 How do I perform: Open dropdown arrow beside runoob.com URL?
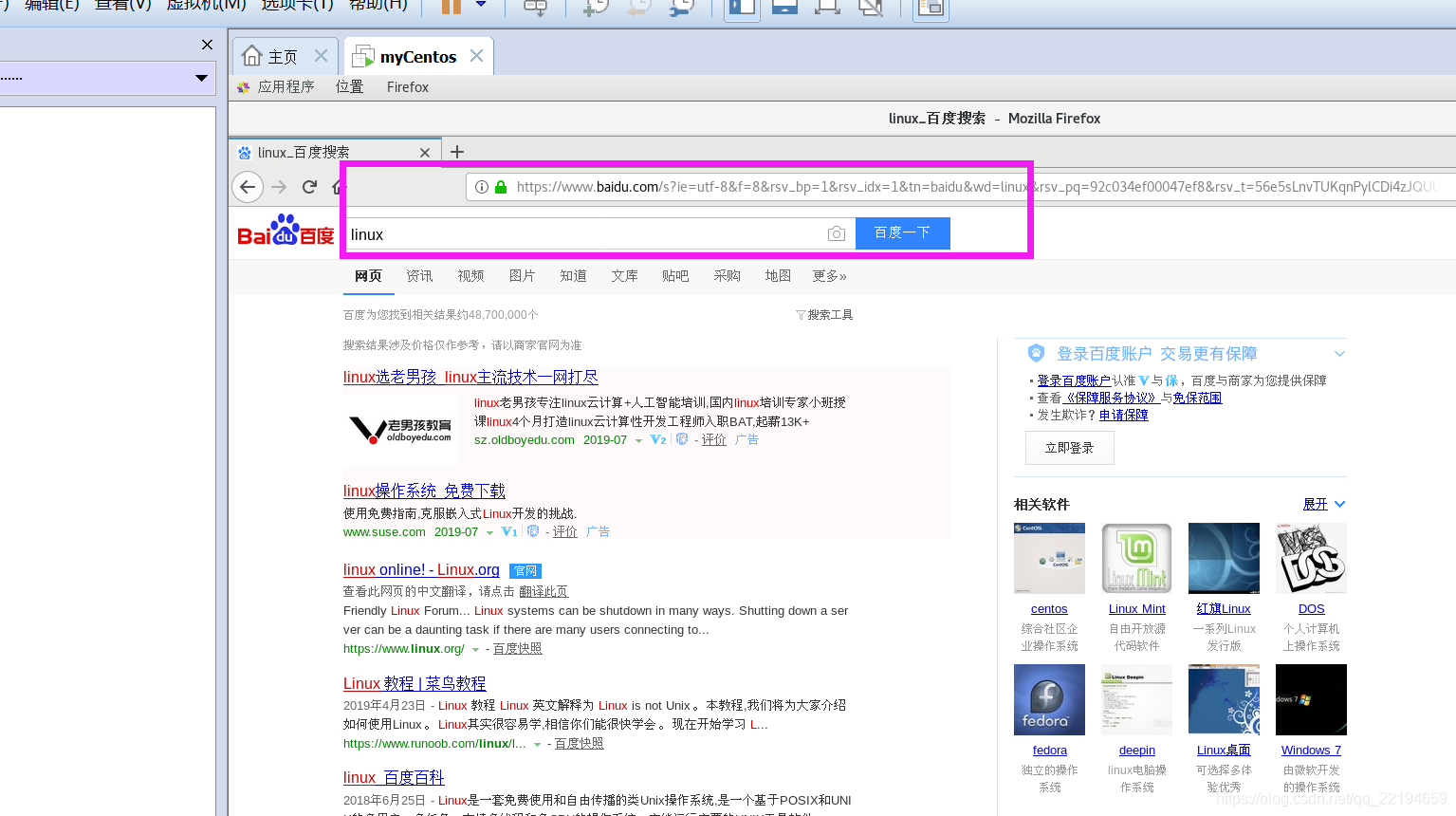(538, 745)
